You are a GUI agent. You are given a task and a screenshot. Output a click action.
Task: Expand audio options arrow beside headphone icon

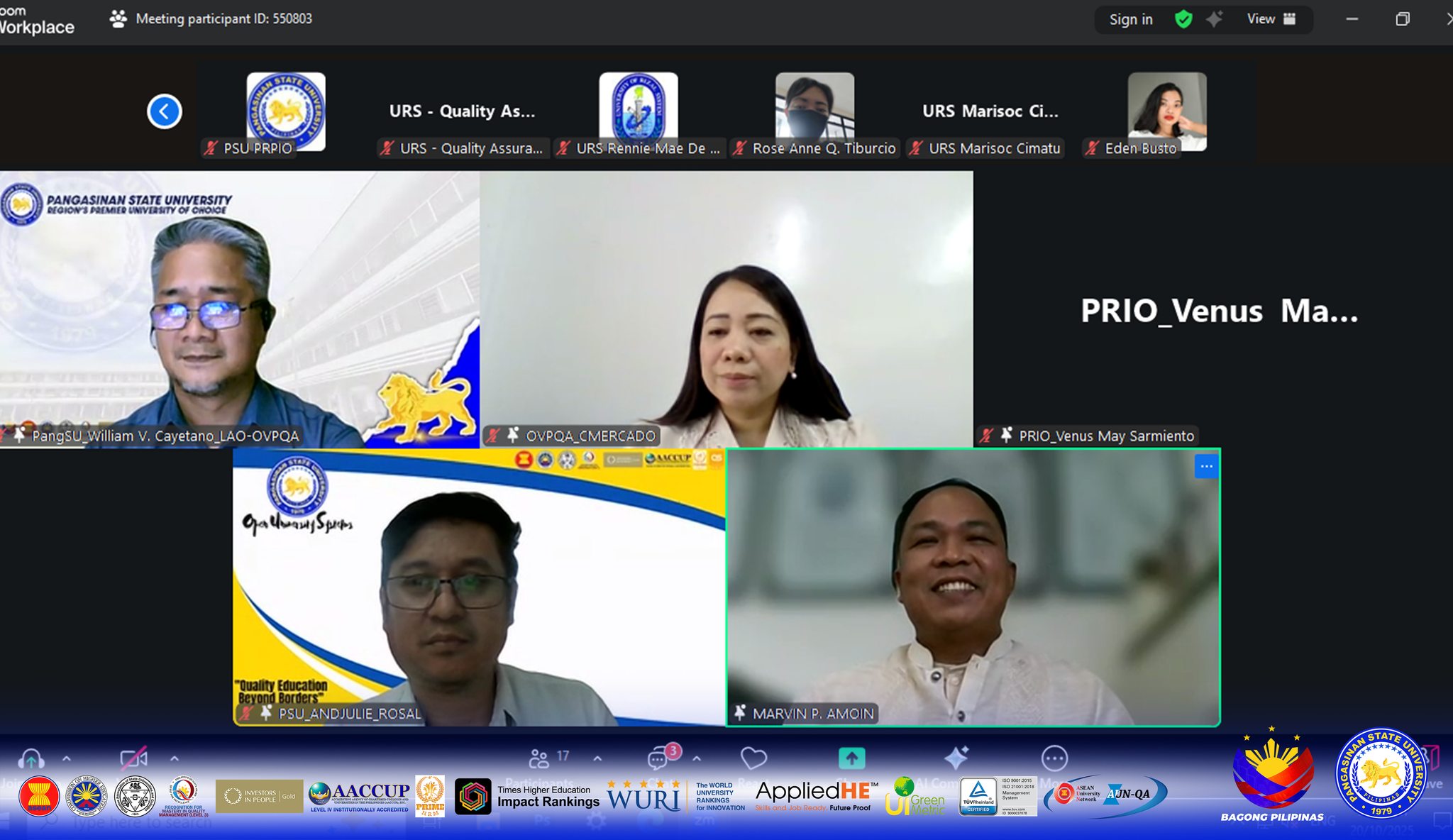click(x=67, y=758)
